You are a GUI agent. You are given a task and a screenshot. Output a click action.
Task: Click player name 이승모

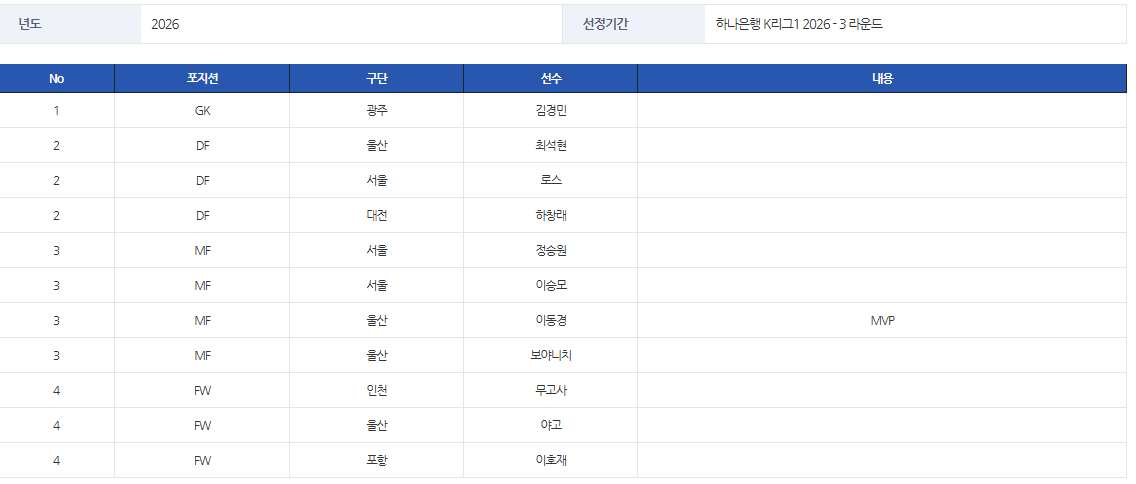[551, 286]
